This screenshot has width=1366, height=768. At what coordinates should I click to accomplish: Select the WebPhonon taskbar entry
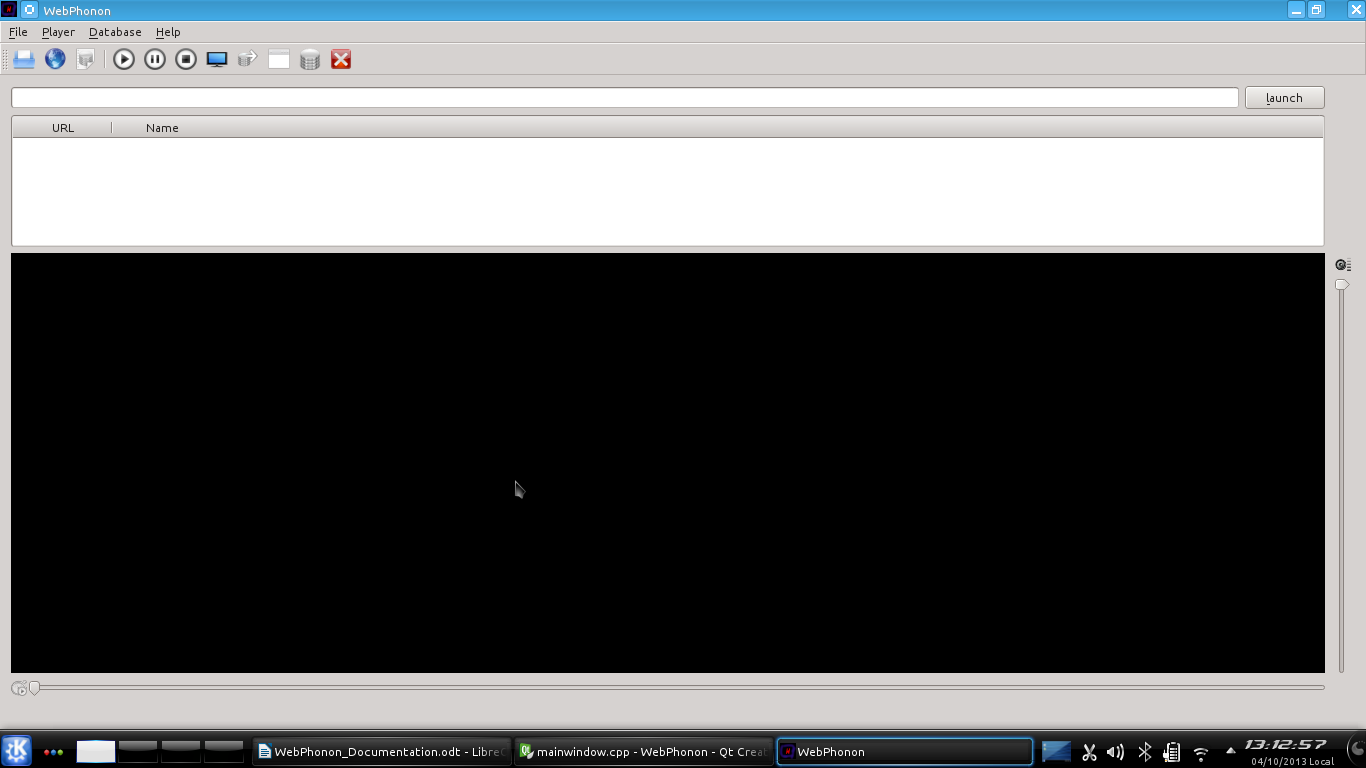click(x=905, y=752)
